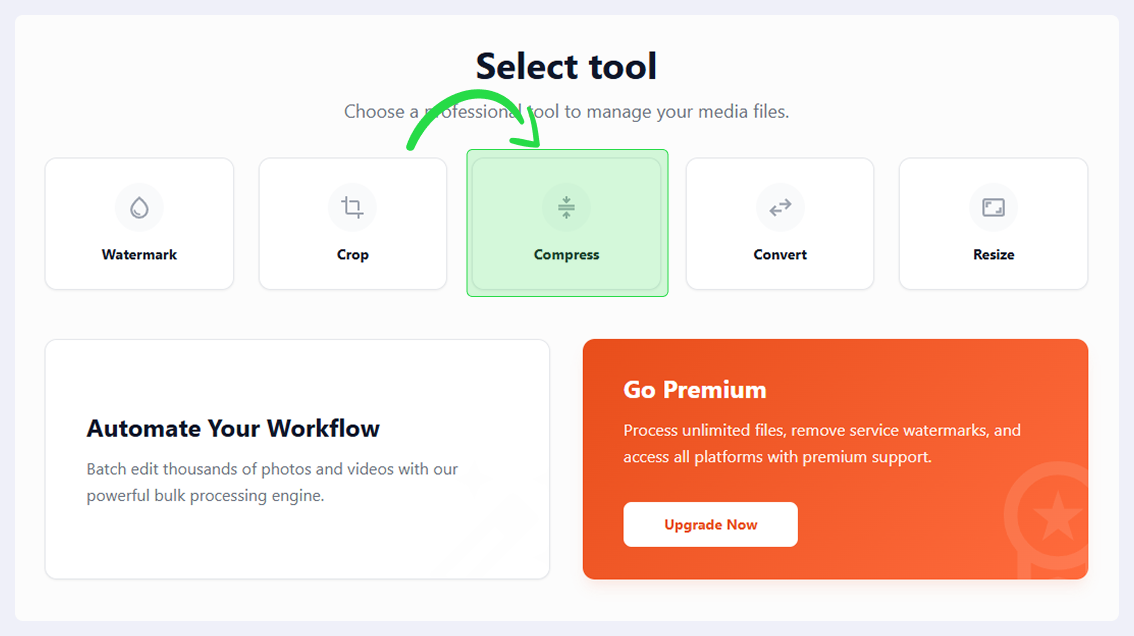The image size is (1134, 636).
Task: Click the premium star badge icon
Action: 1052,517
